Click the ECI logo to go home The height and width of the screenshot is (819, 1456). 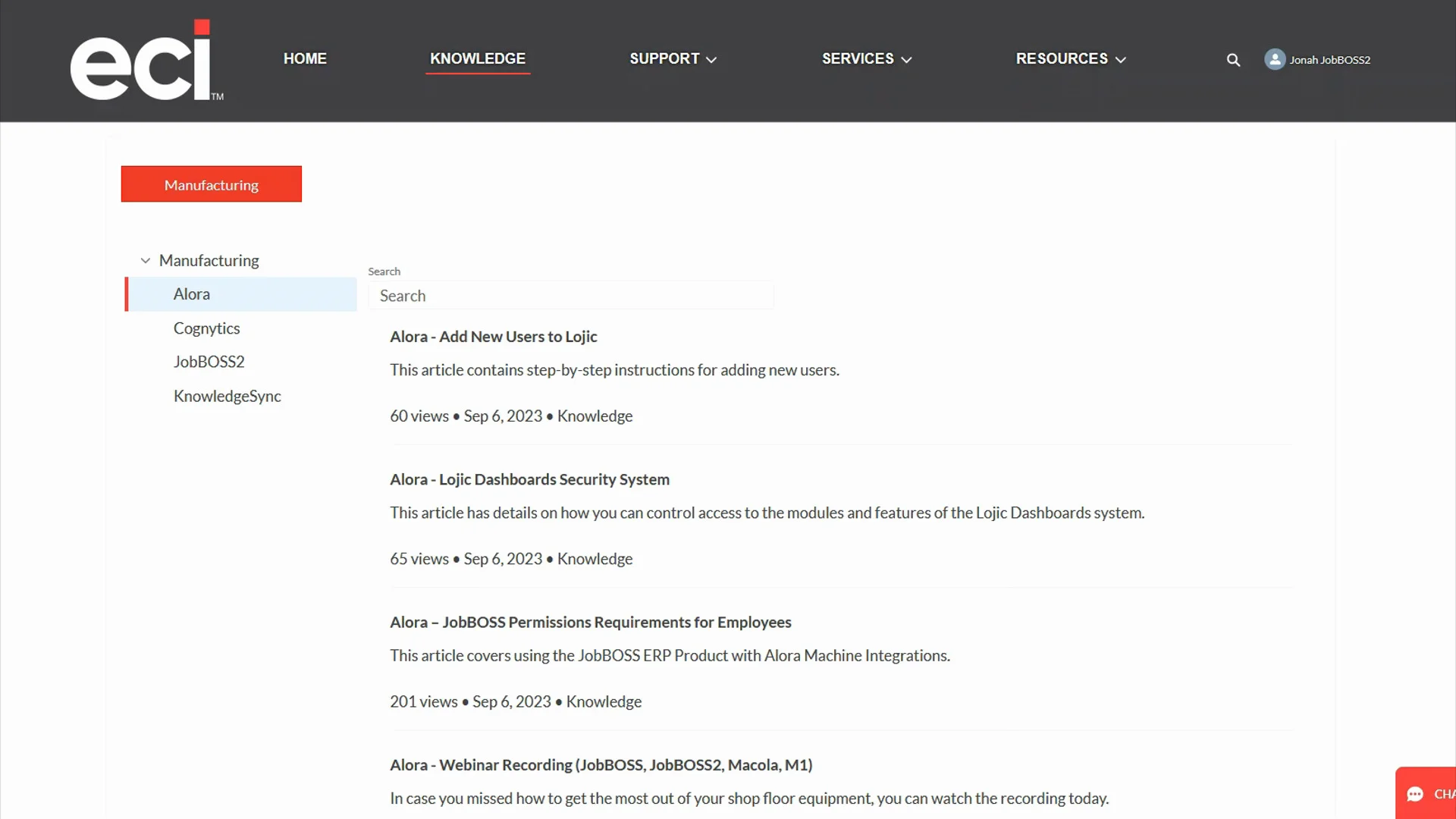click(148, 60)
